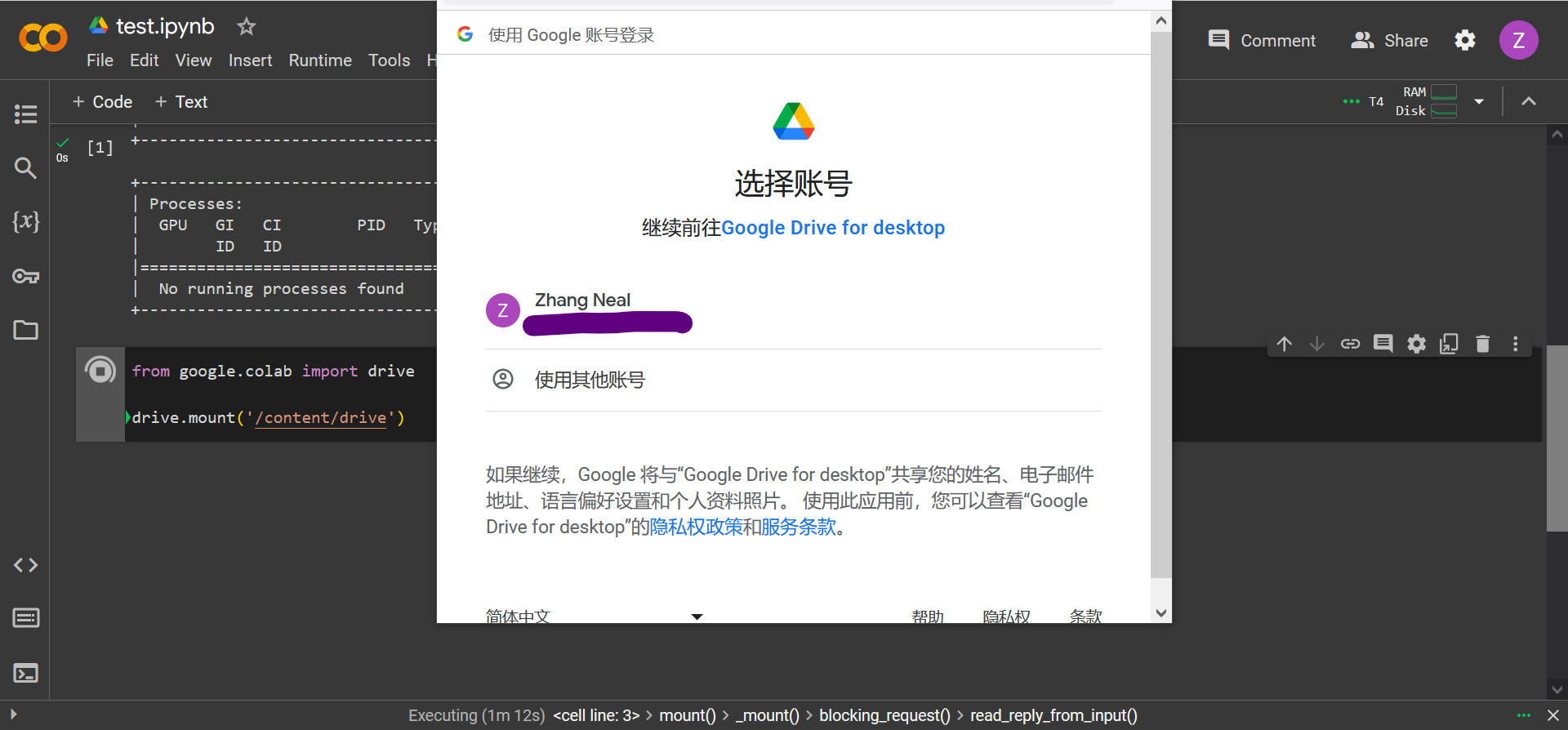
Task: Stop the running drive mount cell
Action: (x=100, y=371)
